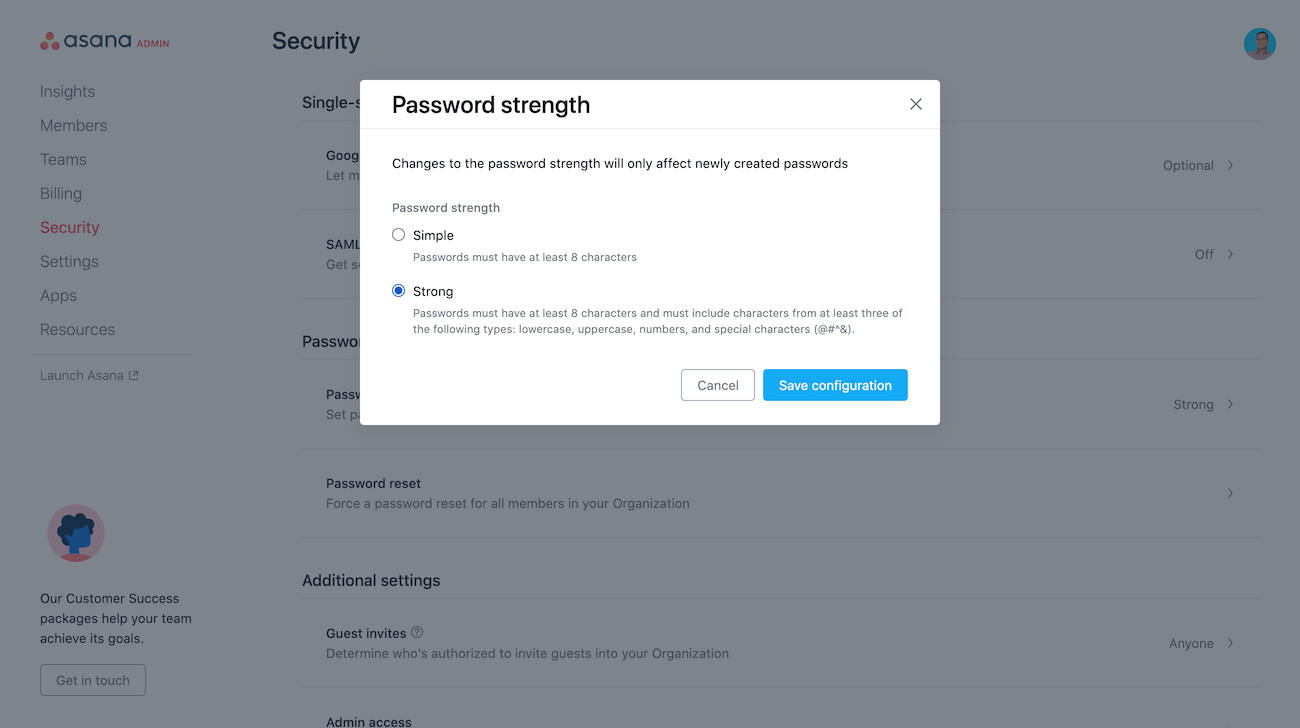The width and height of the screenshot is (1300, 728).
Task: Cancel the password strength changes
Action: [717, 385]
